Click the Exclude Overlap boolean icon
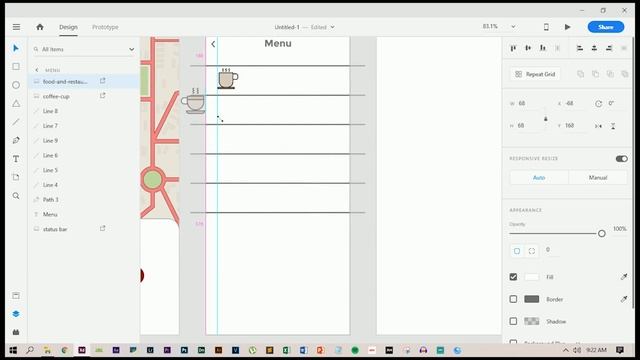Viewport: 640px width, 360px height. click(625, 74)
